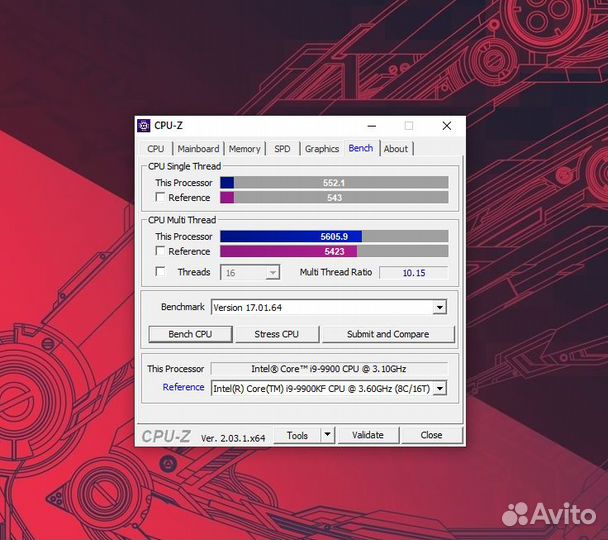Image resolution: width=608 pixels, height=540 pixels.
Task: Tick the Threads checkbox
Action: click(160, 271)
